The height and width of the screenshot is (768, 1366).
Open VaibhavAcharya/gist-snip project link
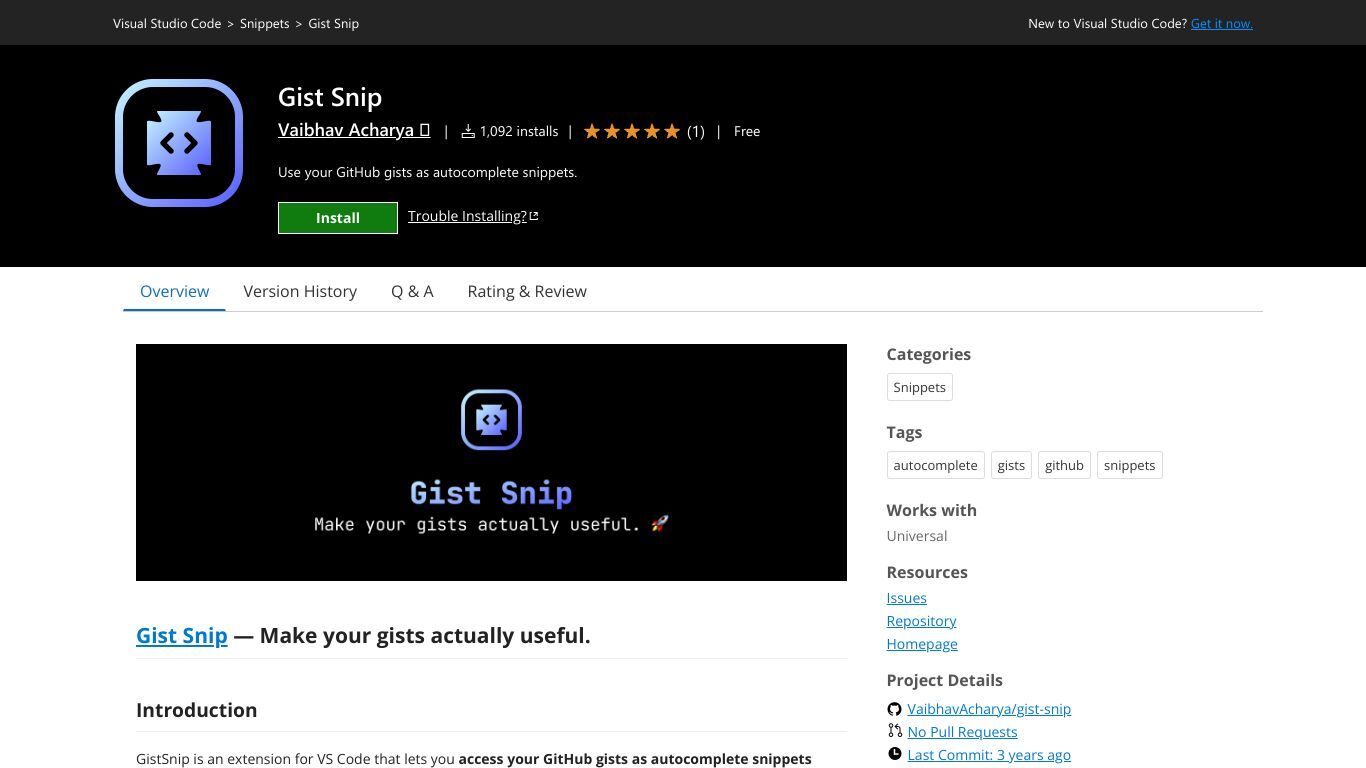click(x=989, y=709)
